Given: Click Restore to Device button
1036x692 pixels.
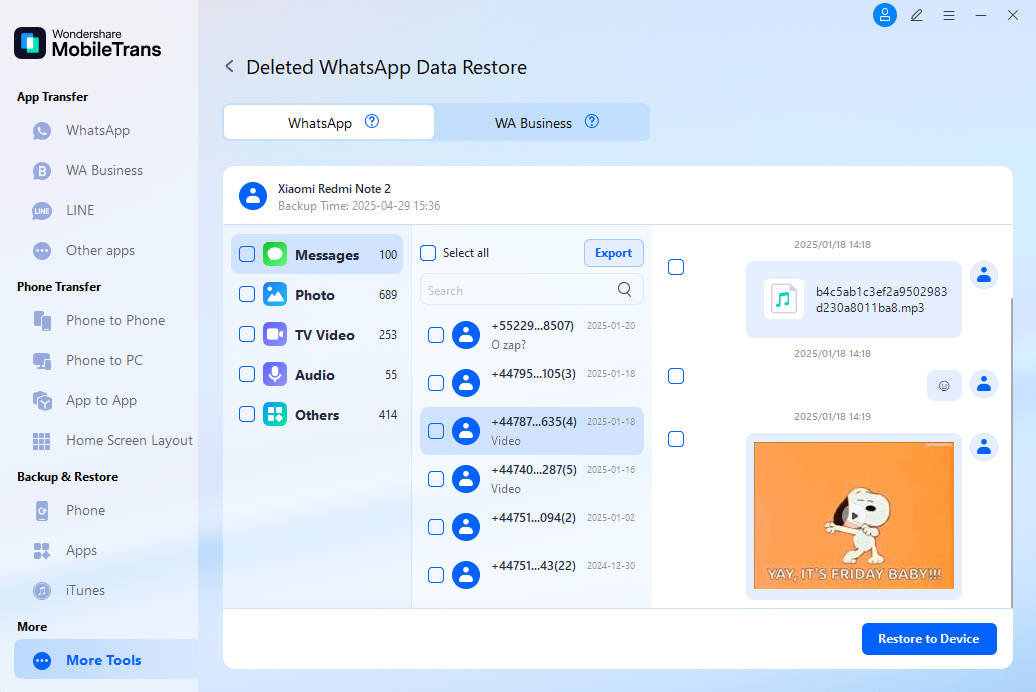Looking at the screenshot, I should (x=929, y=639).
